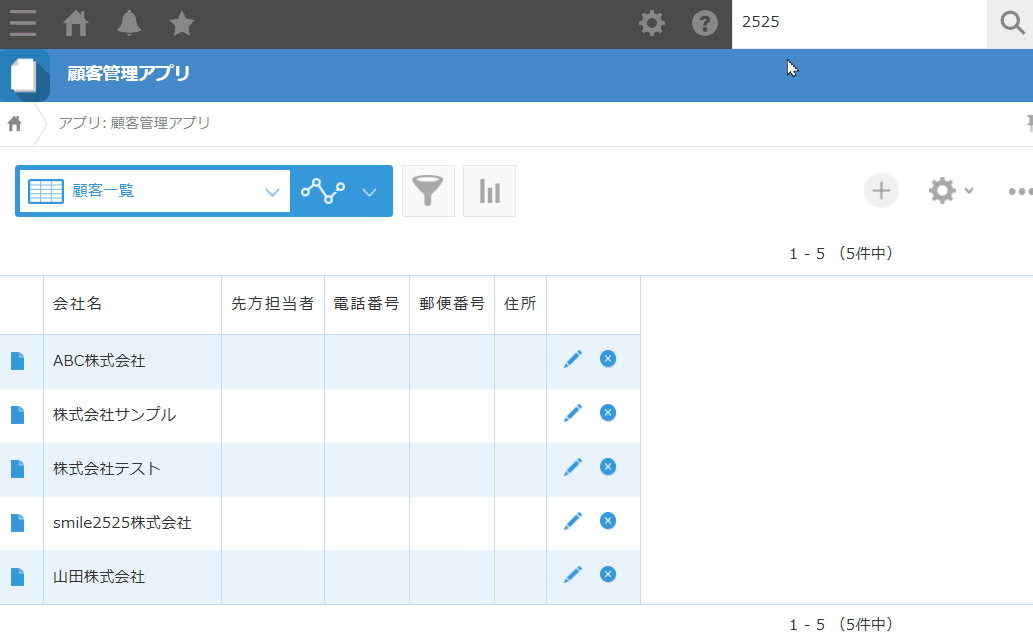Open the header settings gear
Screen dimensions: 1033x642
(x=652, y=24)
